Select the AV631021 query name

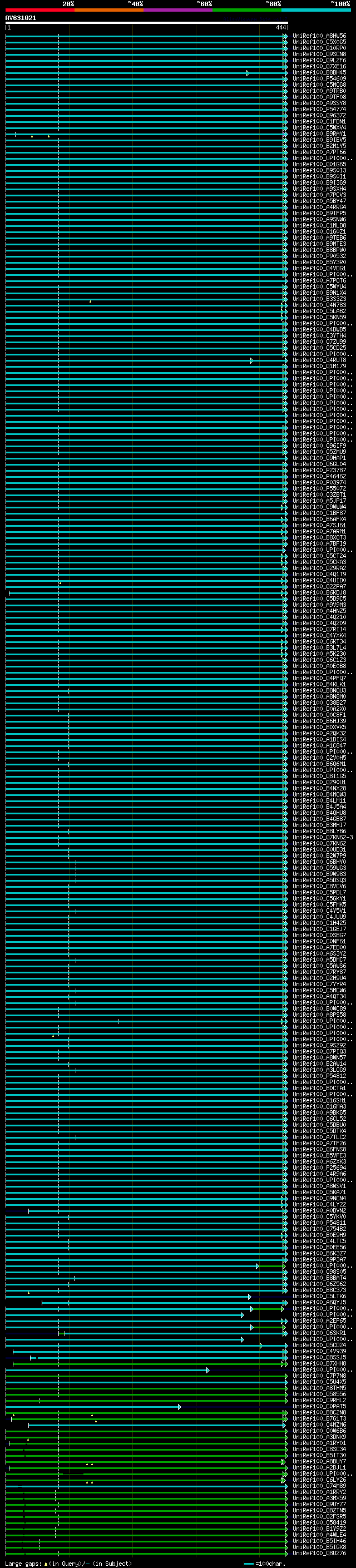point(21,18)
